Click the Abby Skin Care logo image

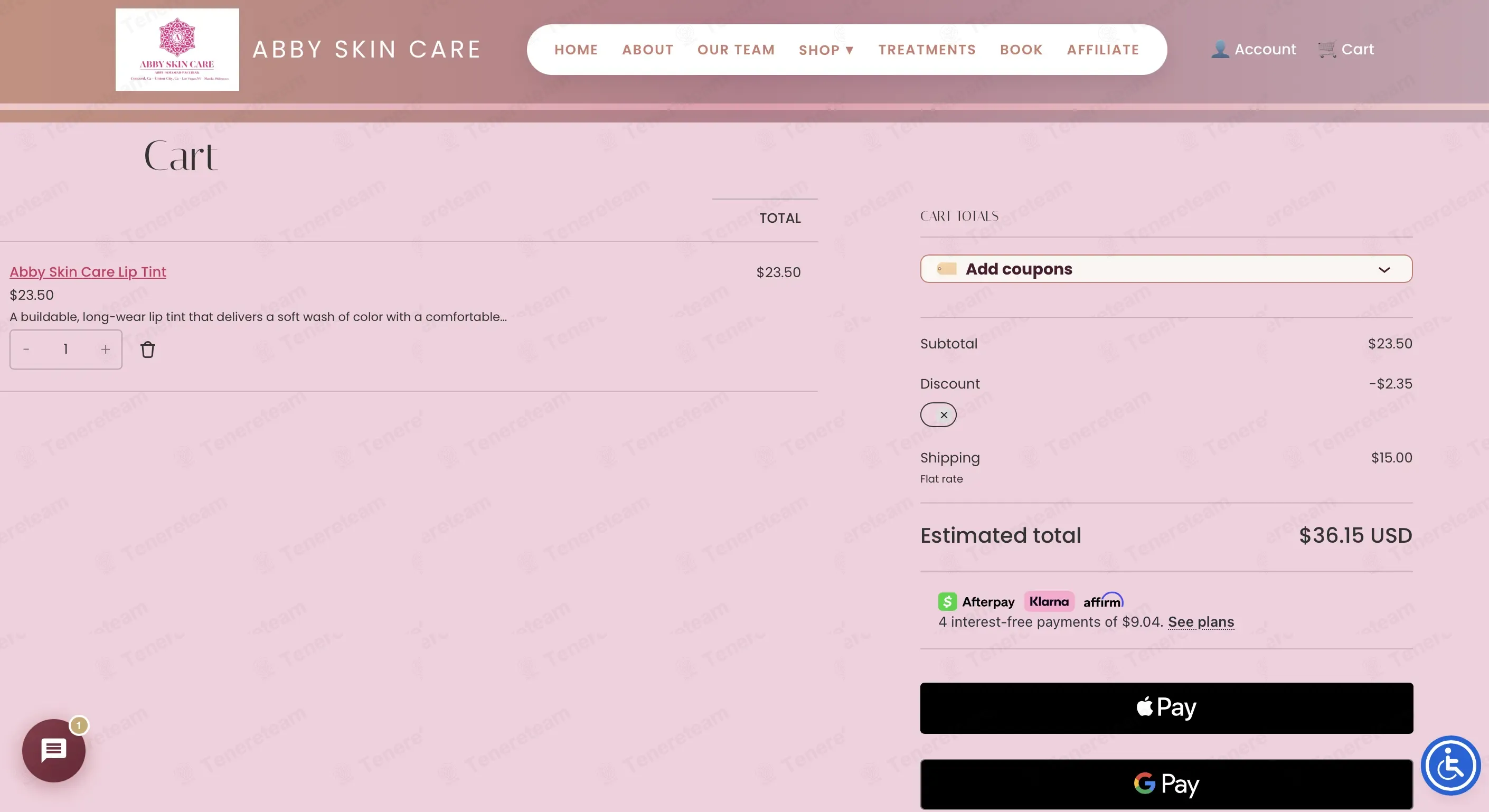pyautogui.click(x=177, y=49)
